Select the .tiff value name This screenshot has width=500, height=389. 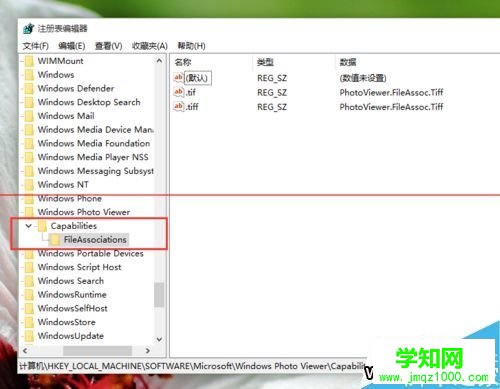click(x=192, y=107)
